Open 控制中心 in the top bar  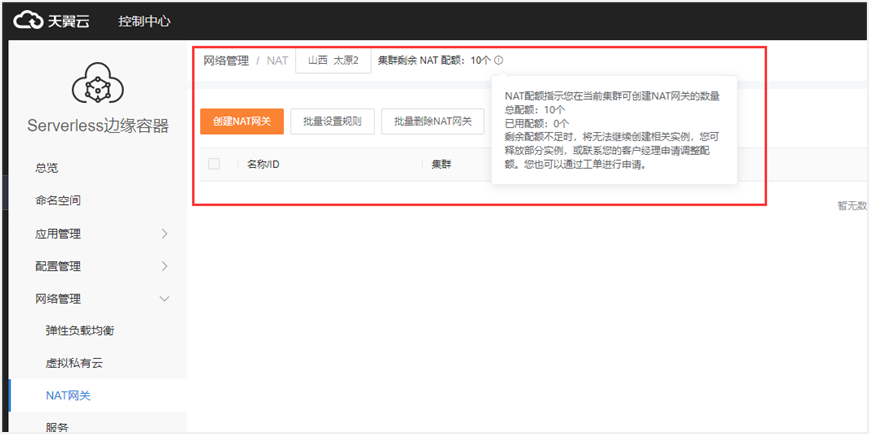(x=144, y=22)
